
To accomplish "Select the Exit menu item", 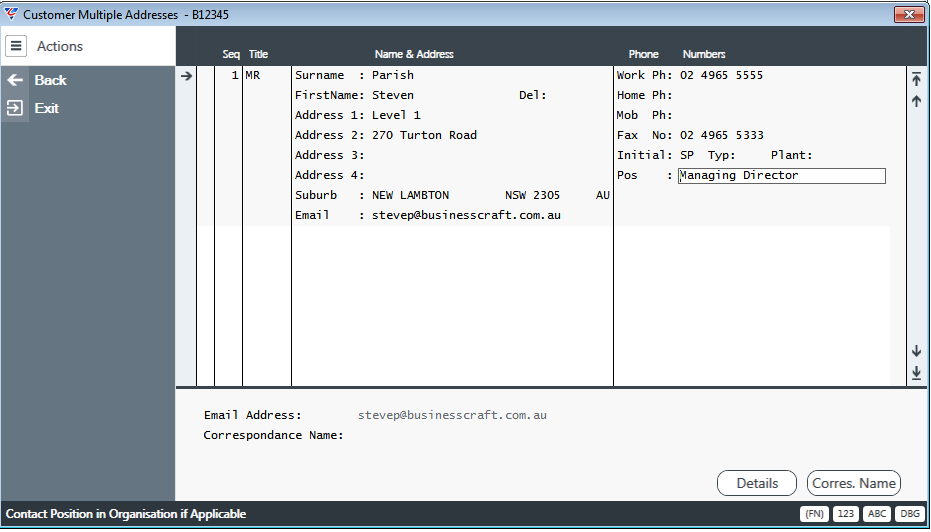I will pos(46,108).
